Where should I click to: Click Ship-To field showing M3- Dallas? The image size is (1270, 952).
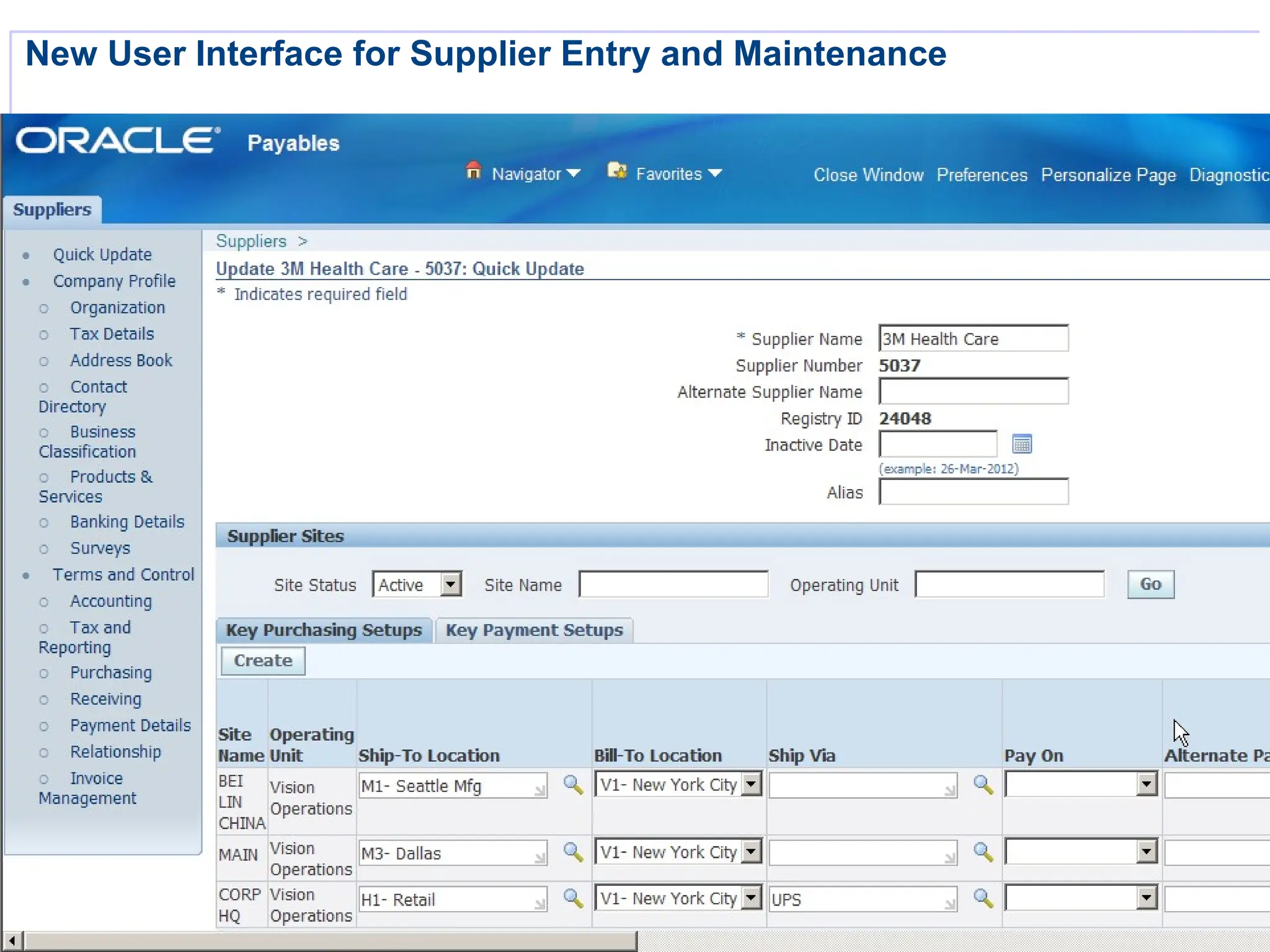(x=453, y=853)
